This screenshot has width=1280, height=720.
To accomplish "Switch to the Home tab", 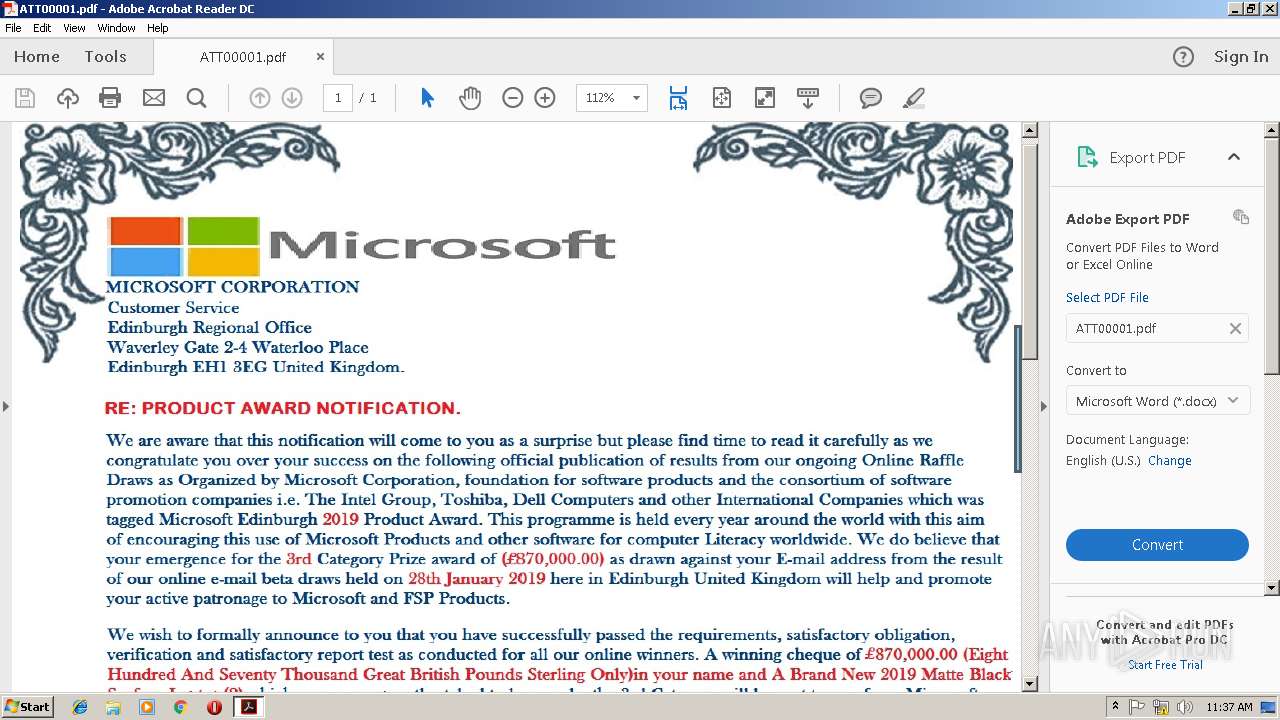I will (37, 57).
